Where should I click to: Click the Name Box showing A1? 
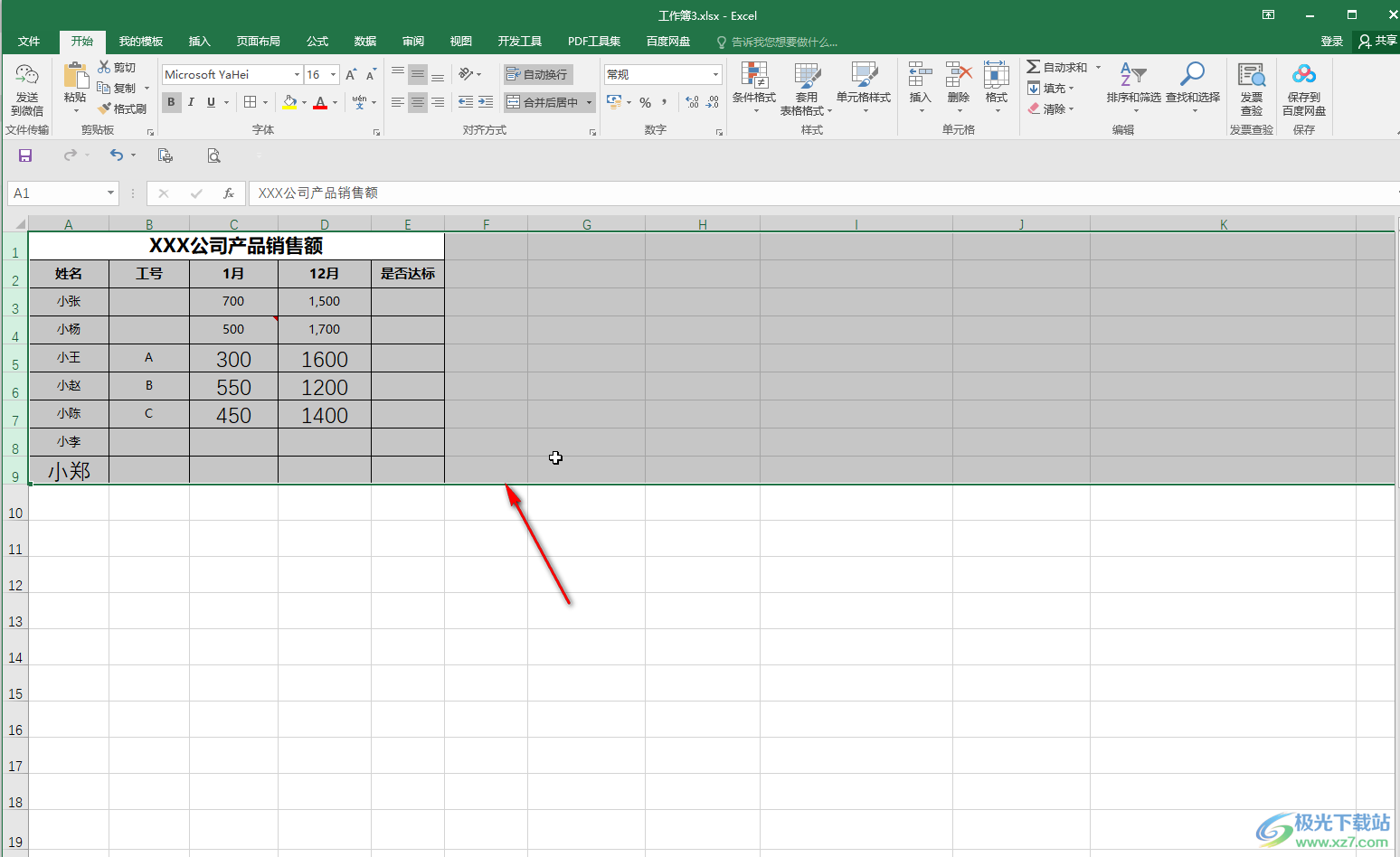click(x=62, y=193)
